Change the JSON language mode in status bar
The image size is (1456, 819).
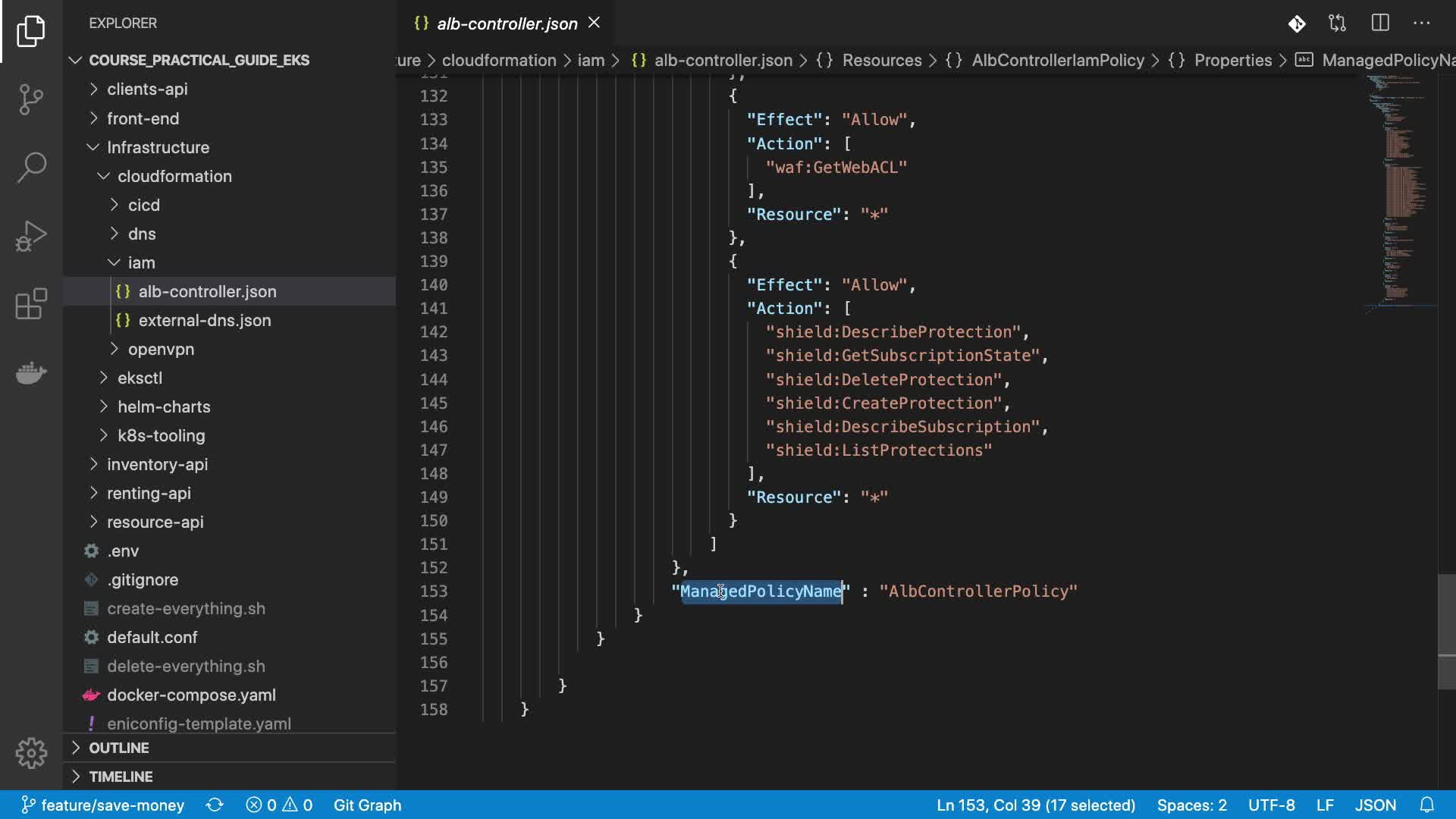tap(1375, 805)
